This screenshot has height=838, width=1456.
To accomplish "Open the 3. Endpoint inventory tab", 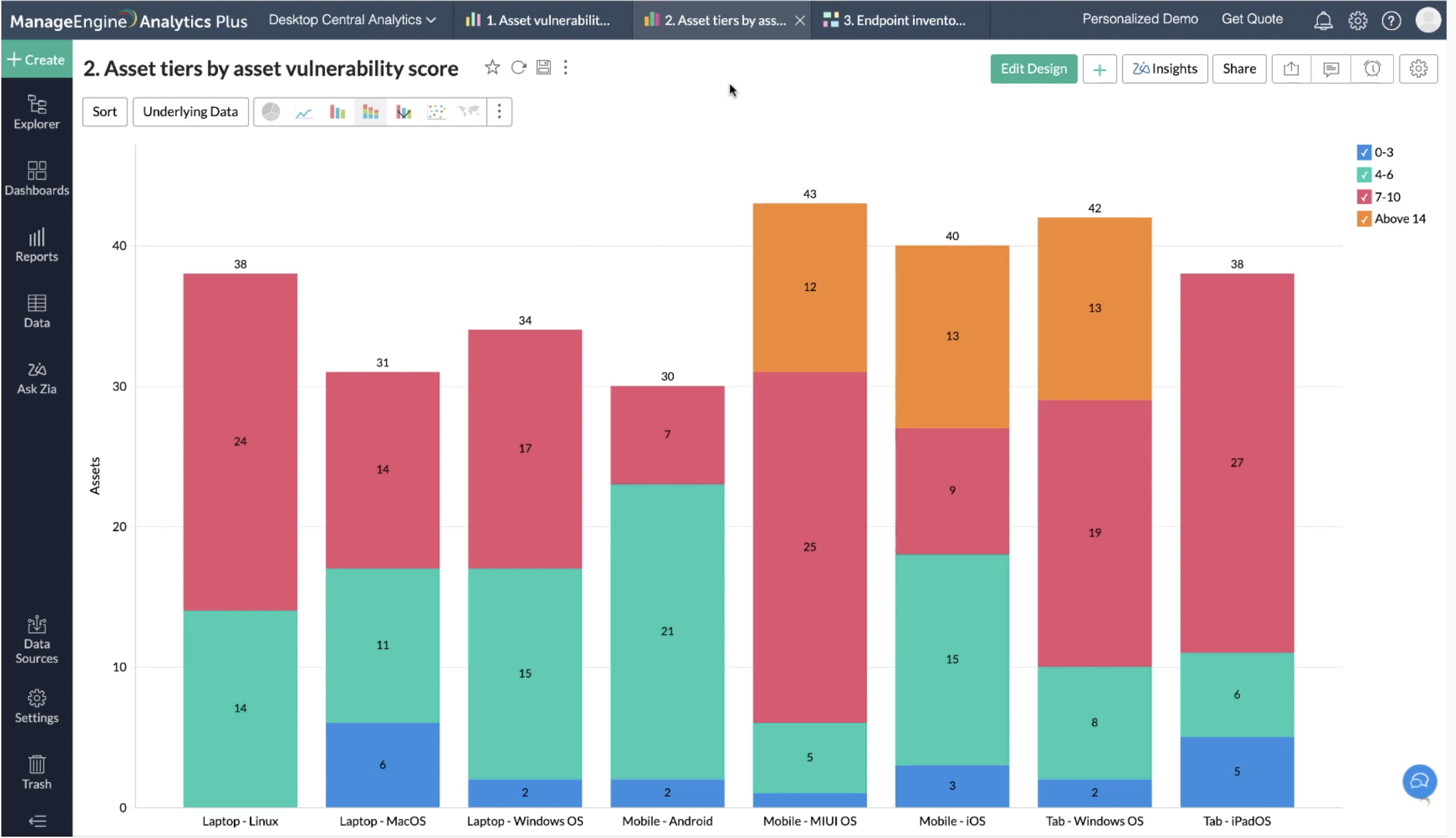I will tap(896, 20).
